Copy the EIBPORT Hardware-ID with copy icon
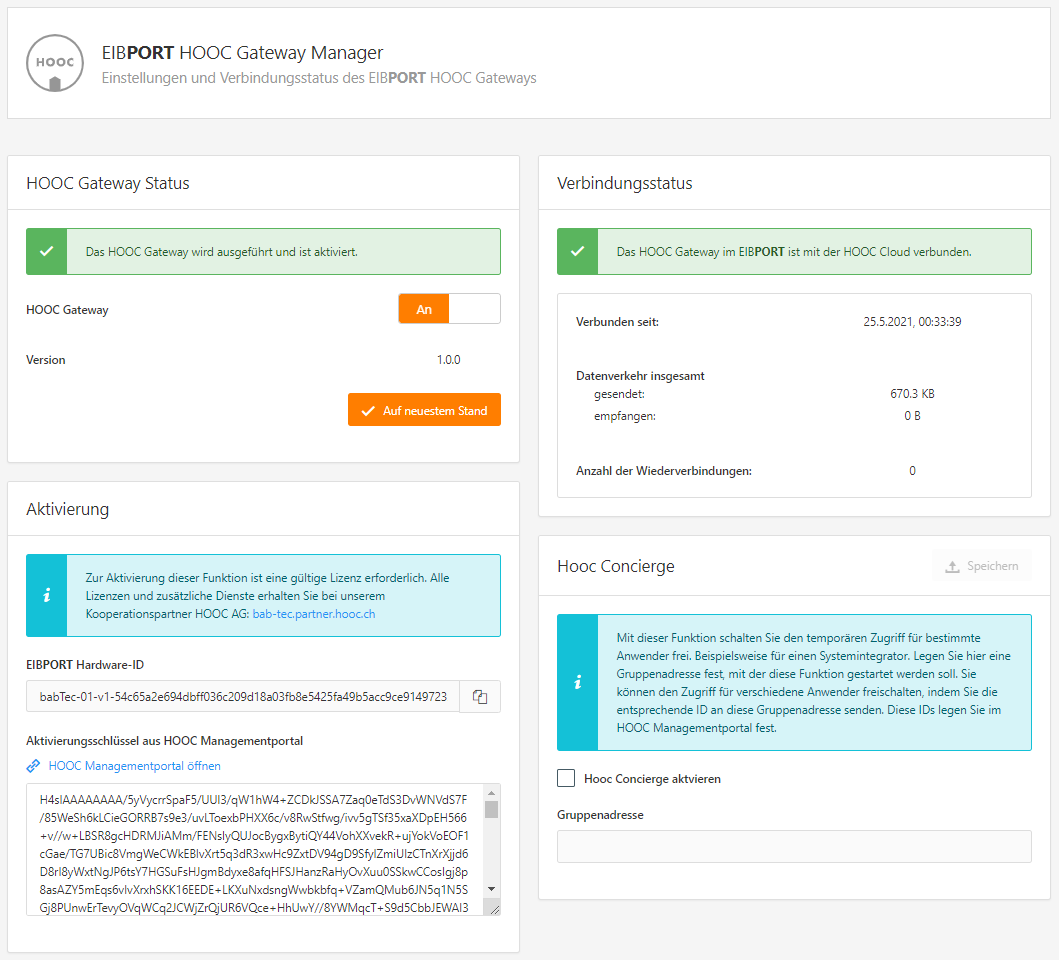 pyautogui.click(x=480, y=697)
